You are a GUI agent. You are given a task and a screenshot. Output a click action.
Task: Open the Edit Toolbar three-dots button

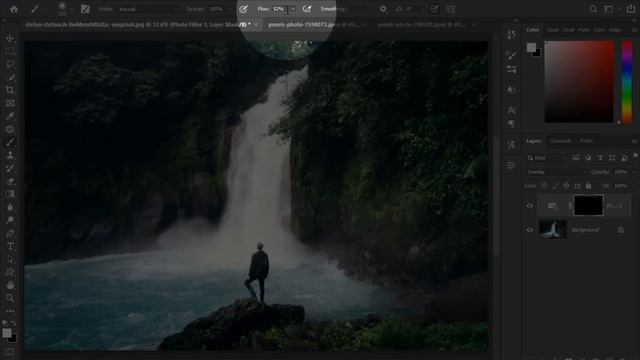pos(10,311)
